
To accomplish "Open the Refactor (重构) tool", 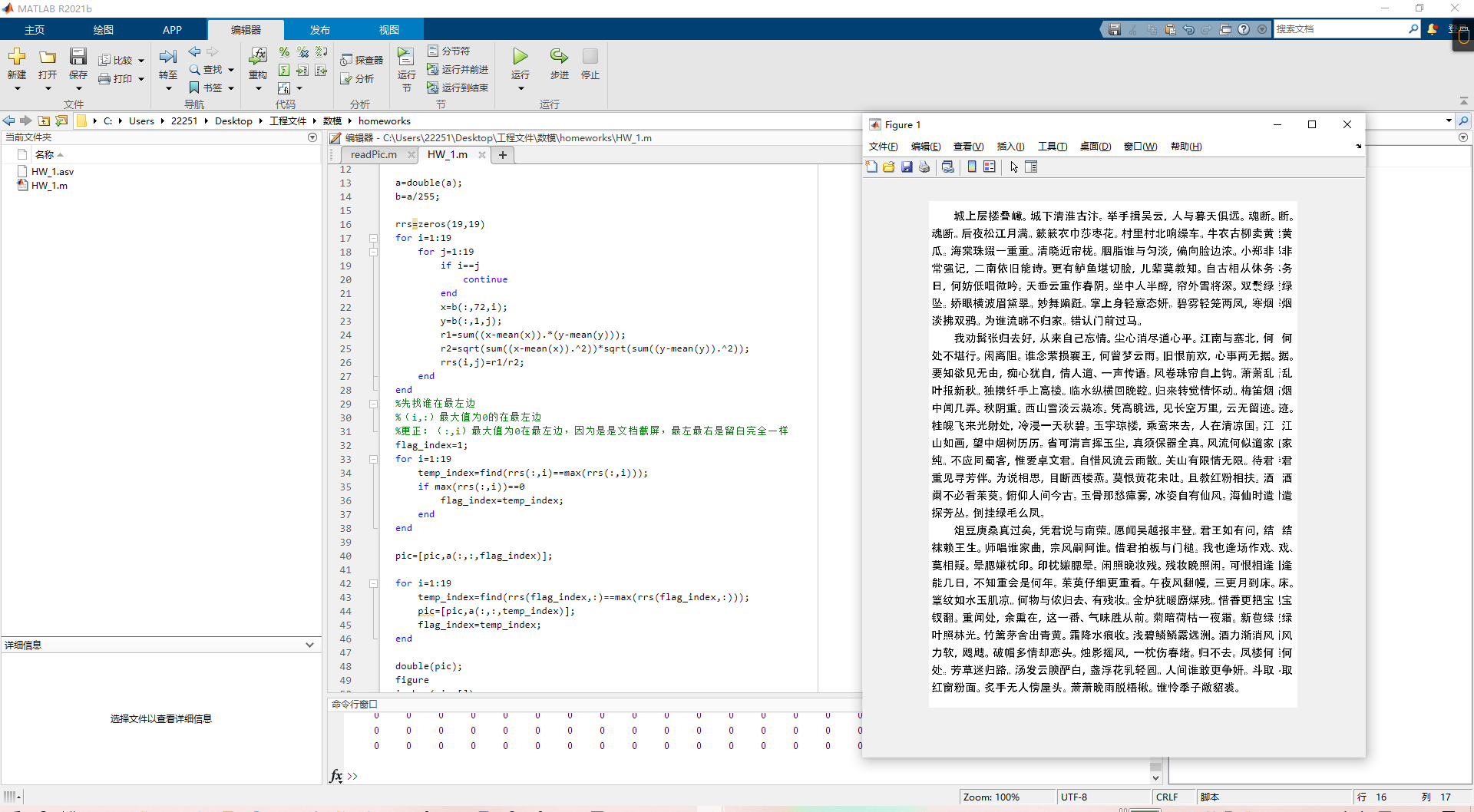I will pos(258,57).
